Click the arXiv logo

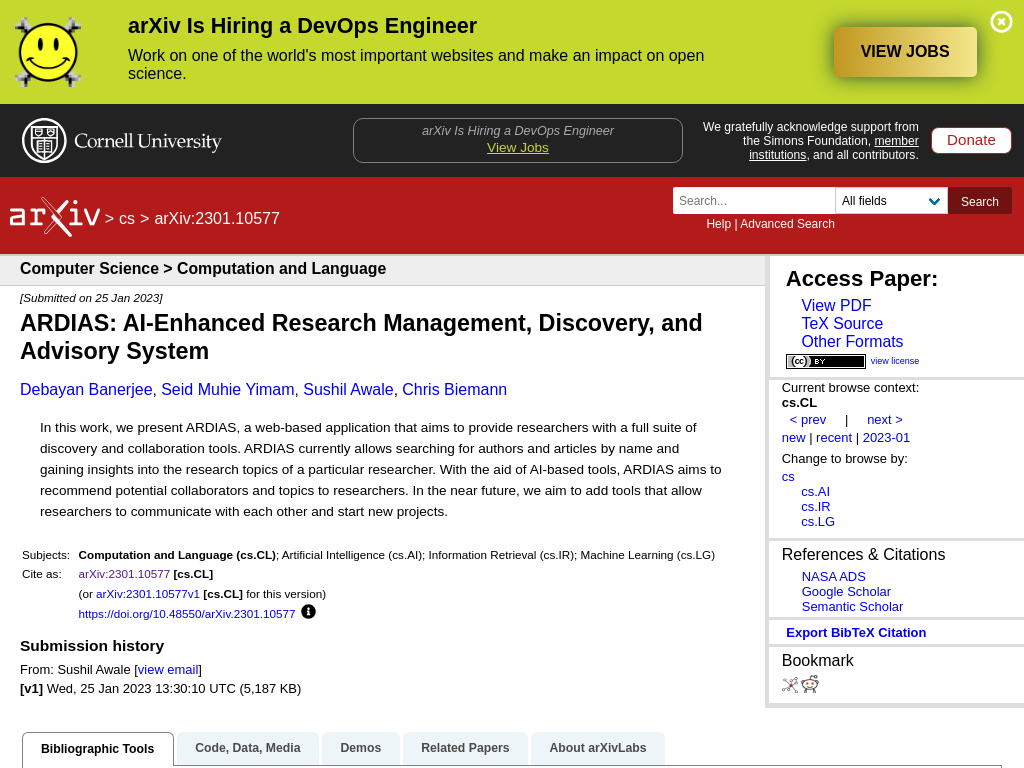click(55, 216)
